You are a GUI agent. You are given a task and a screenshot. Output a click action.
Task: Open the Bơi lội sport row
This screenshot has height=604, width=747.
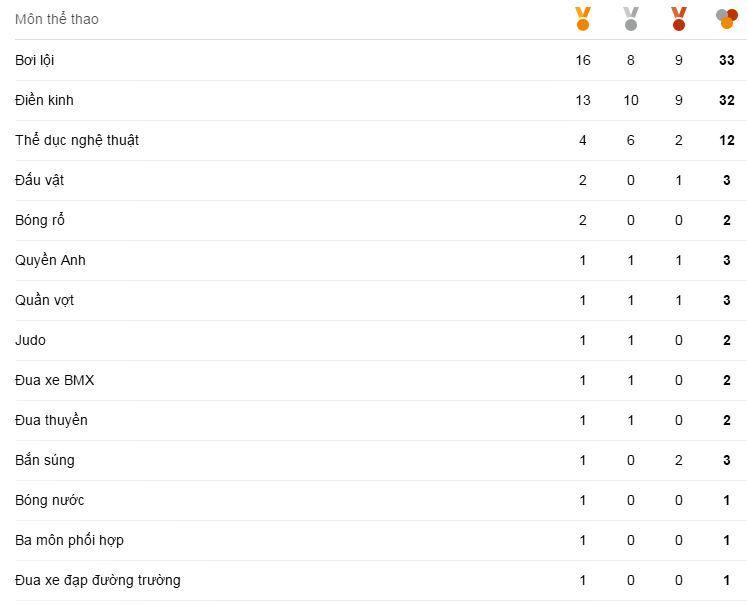[35, 60]
